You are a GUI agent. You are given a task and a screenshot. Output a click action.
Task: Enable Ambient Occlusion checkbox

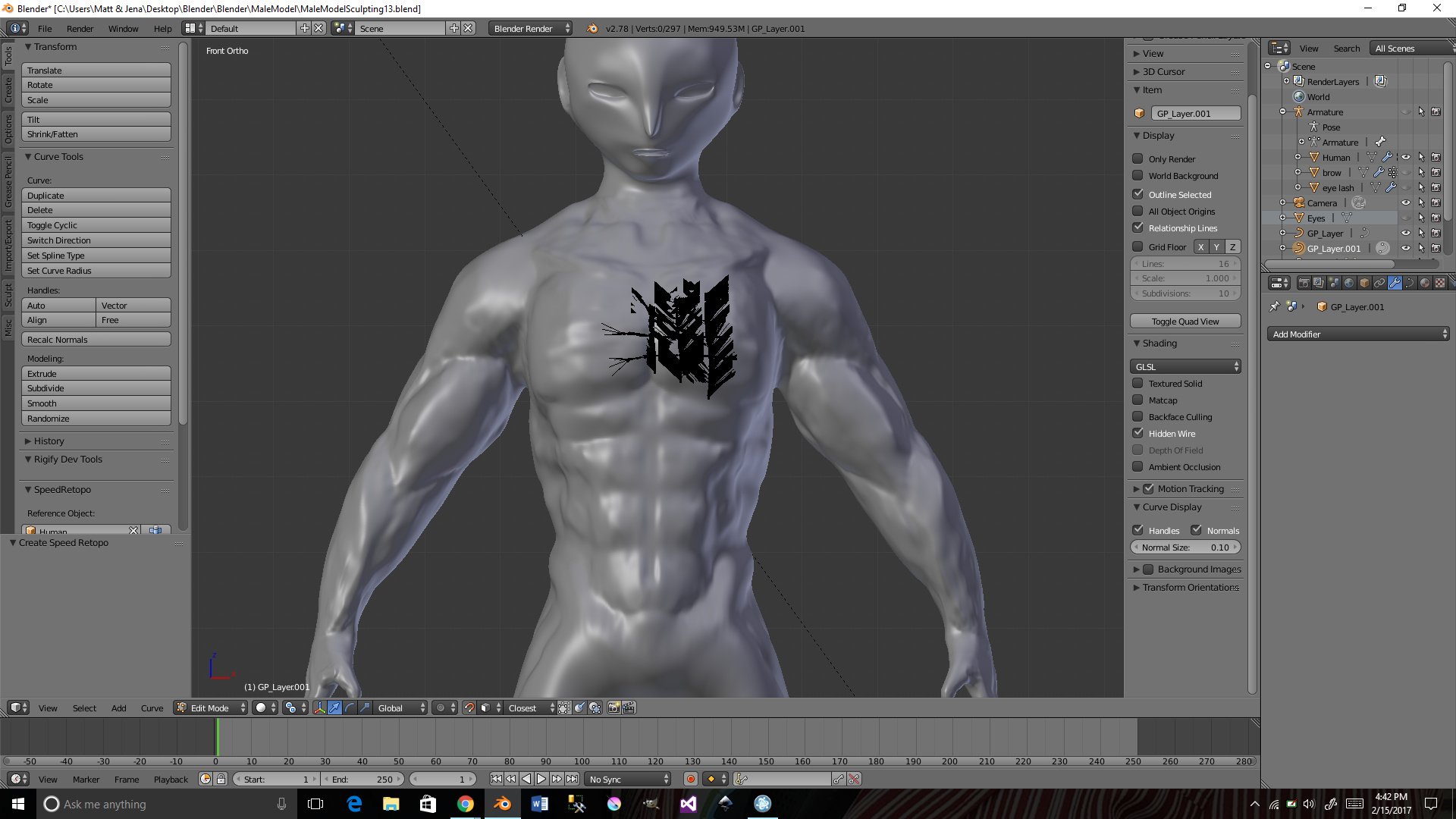(x=1137, y=466)
